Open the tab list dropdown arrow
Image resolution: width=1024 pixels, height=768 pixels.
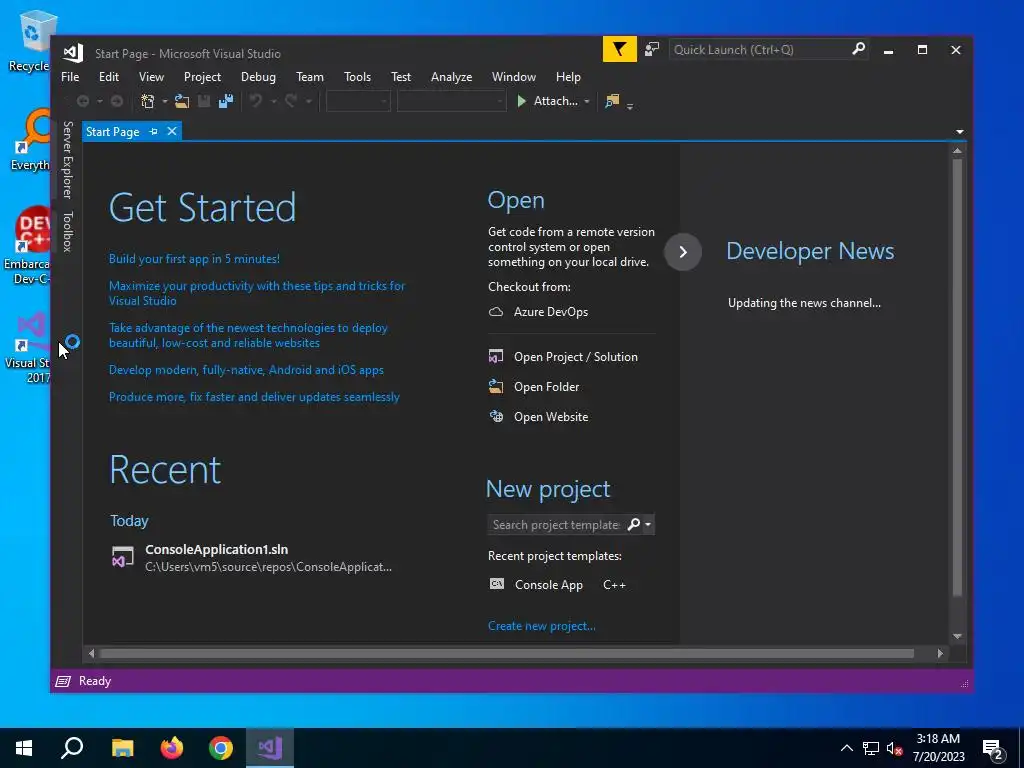click(x=960, y=132)
